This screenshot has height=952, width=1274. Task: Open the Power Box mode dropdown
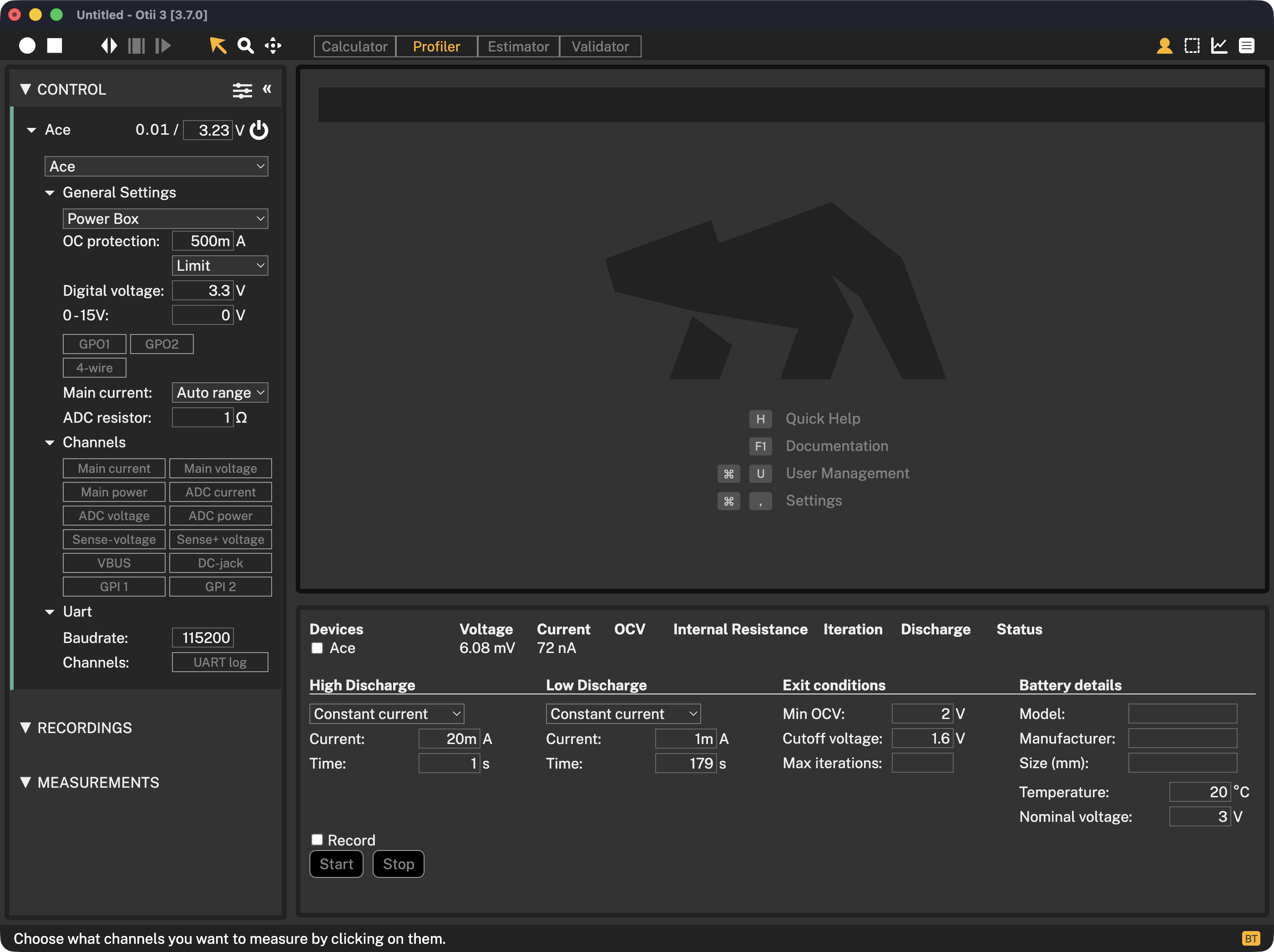(165, 219)
